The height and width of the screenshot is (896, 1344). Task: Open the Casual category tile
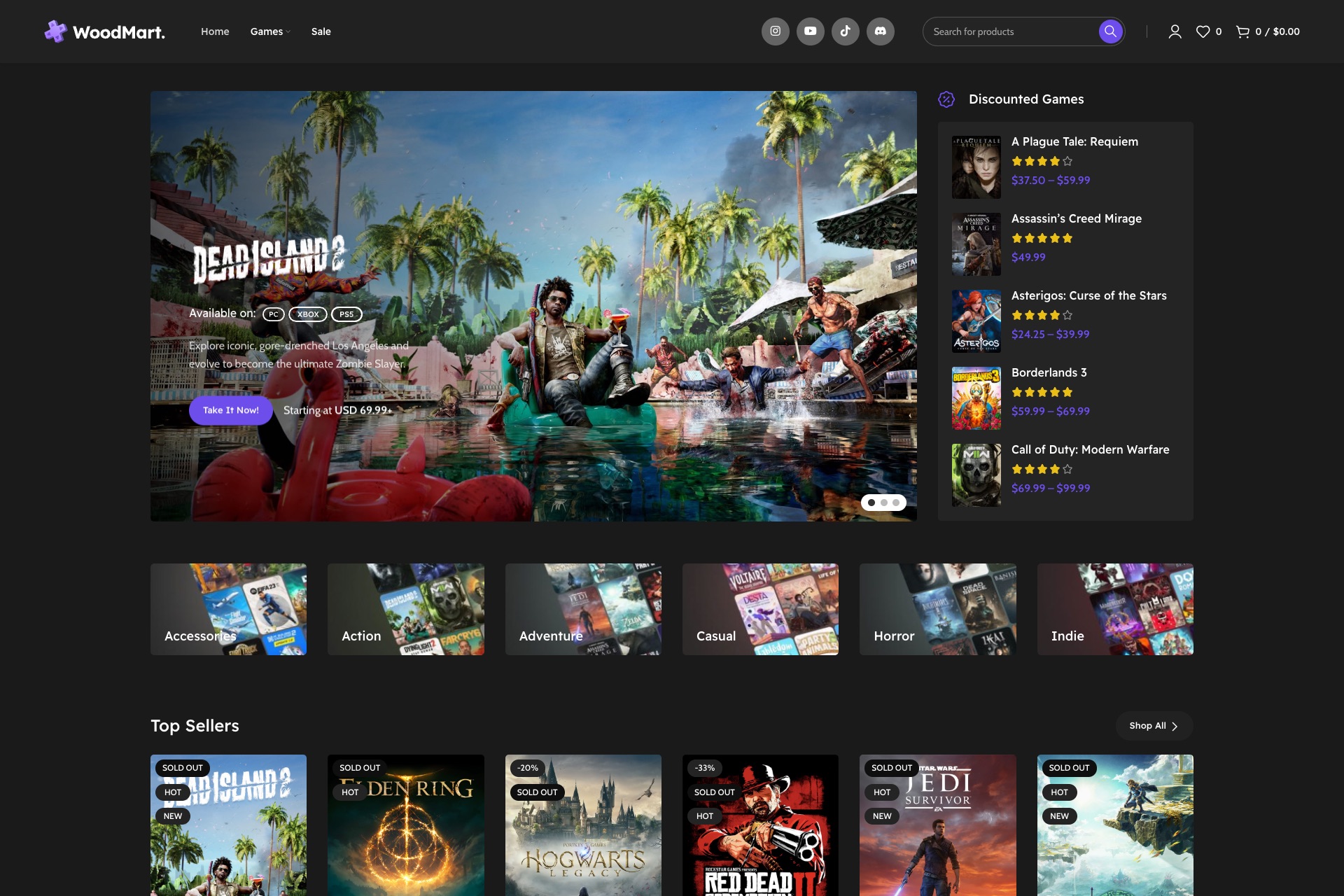(760, 609)
